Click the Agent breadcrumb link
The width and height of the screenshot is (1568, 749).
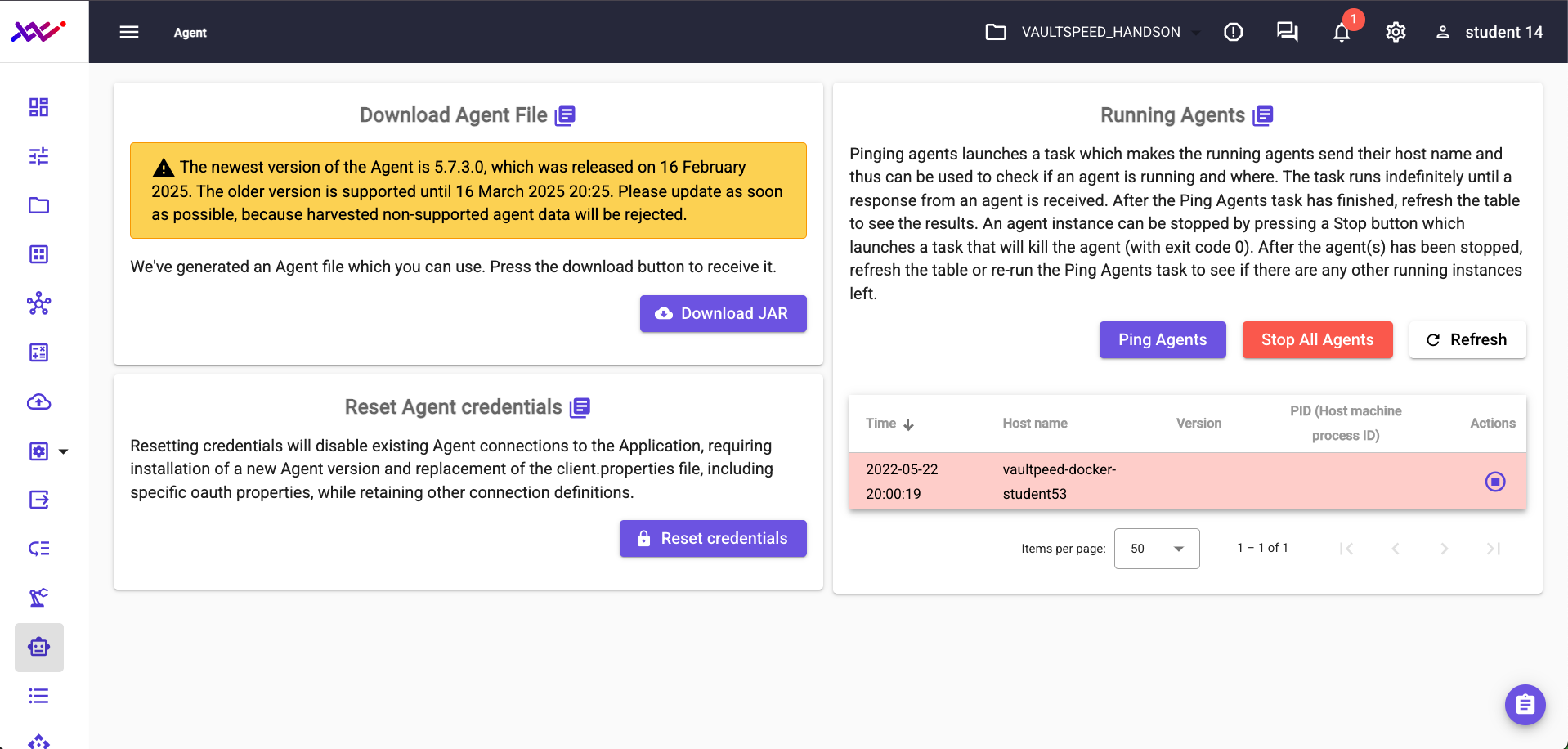coord(190,33)
